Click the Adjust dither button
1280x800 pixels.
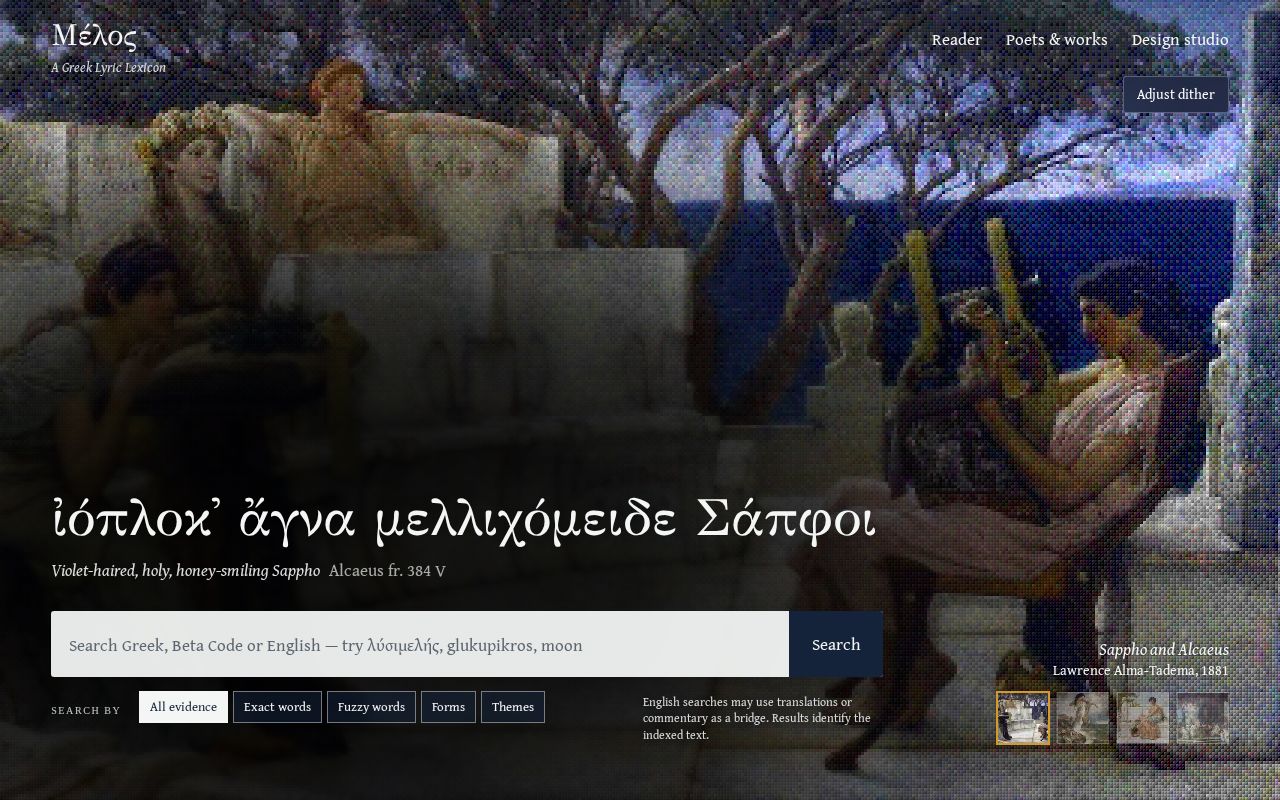click(1176, 94)
